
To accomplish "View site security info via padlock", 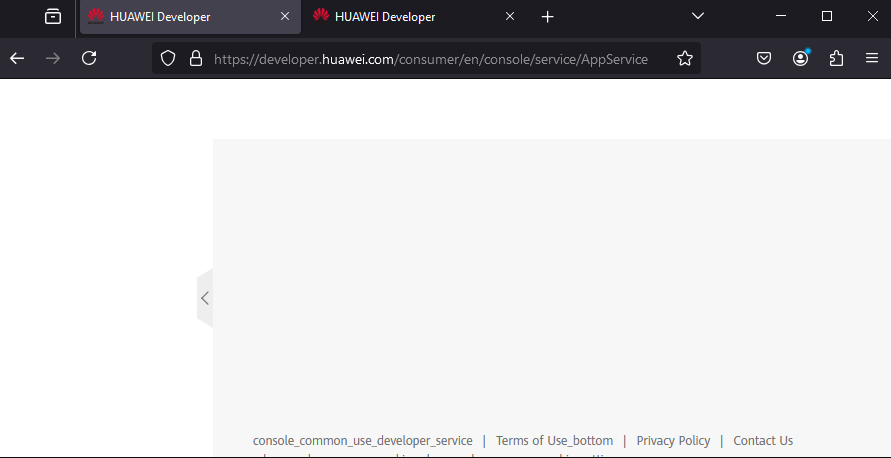I will point(195,59).
